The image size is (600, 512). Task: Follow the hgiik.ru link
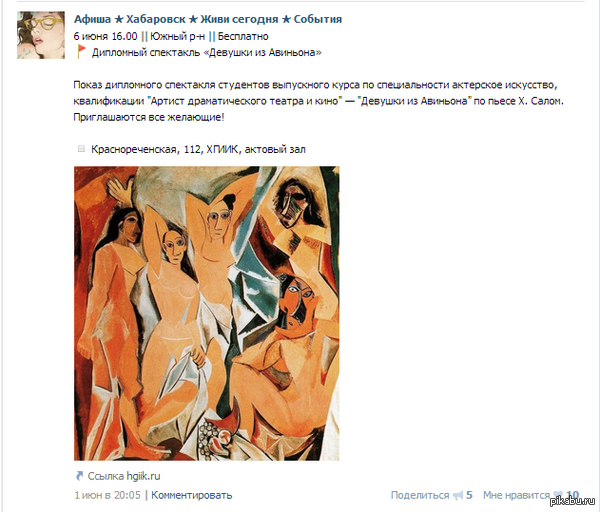pyautogui.click(x=143, y=476)
